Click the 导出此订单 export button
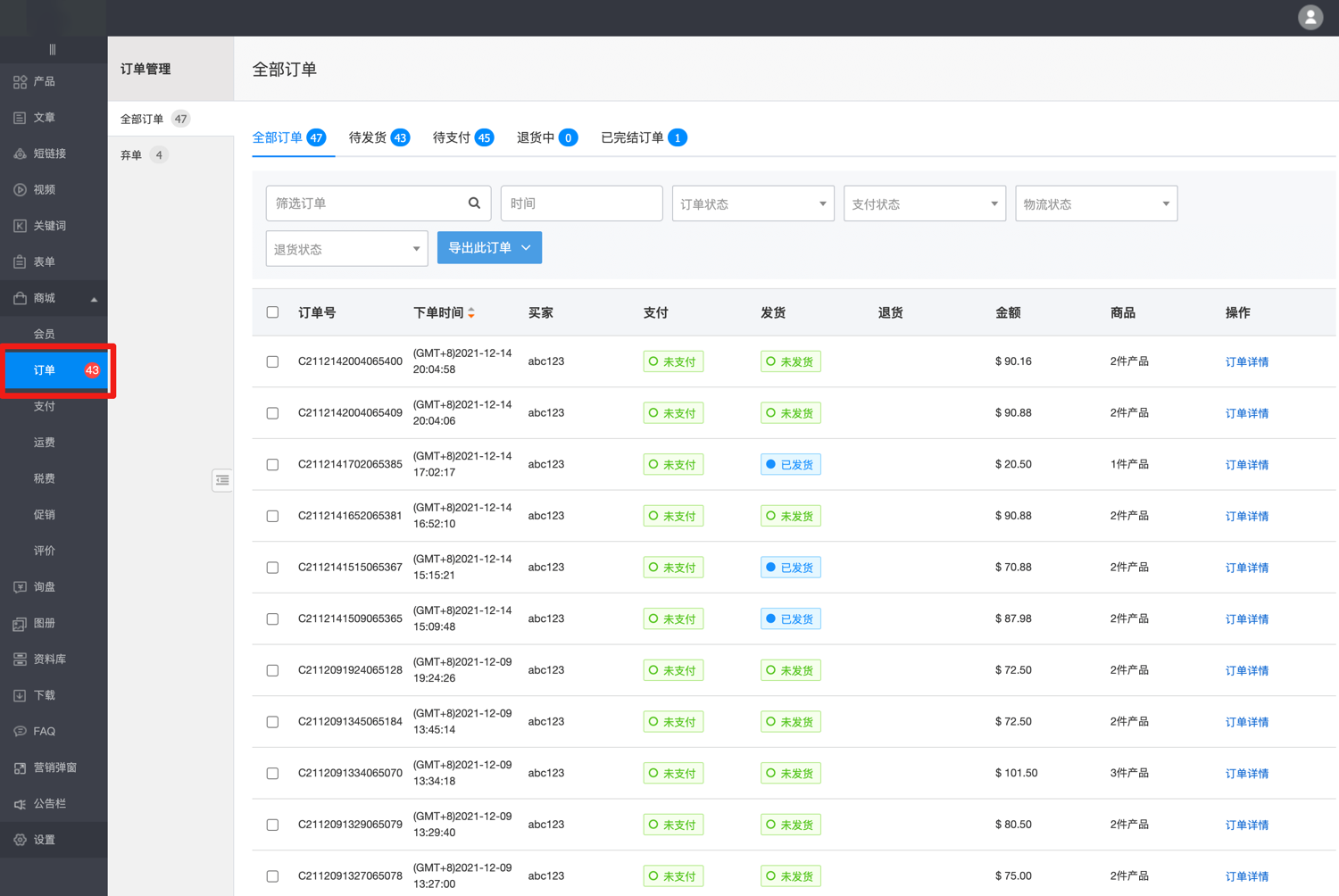 point(489,248)
